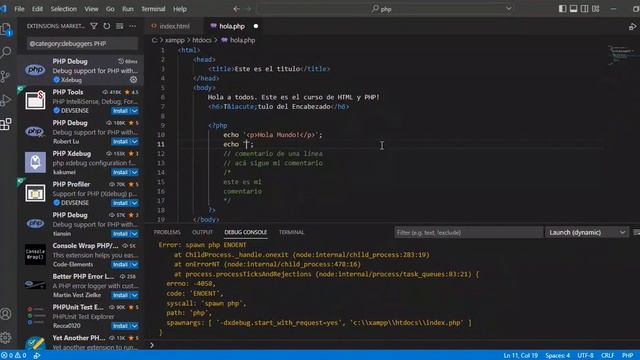Open the Launch (dynamic) debug session dropdown
This screenshot has width=640, height=360.
(587, 232)
